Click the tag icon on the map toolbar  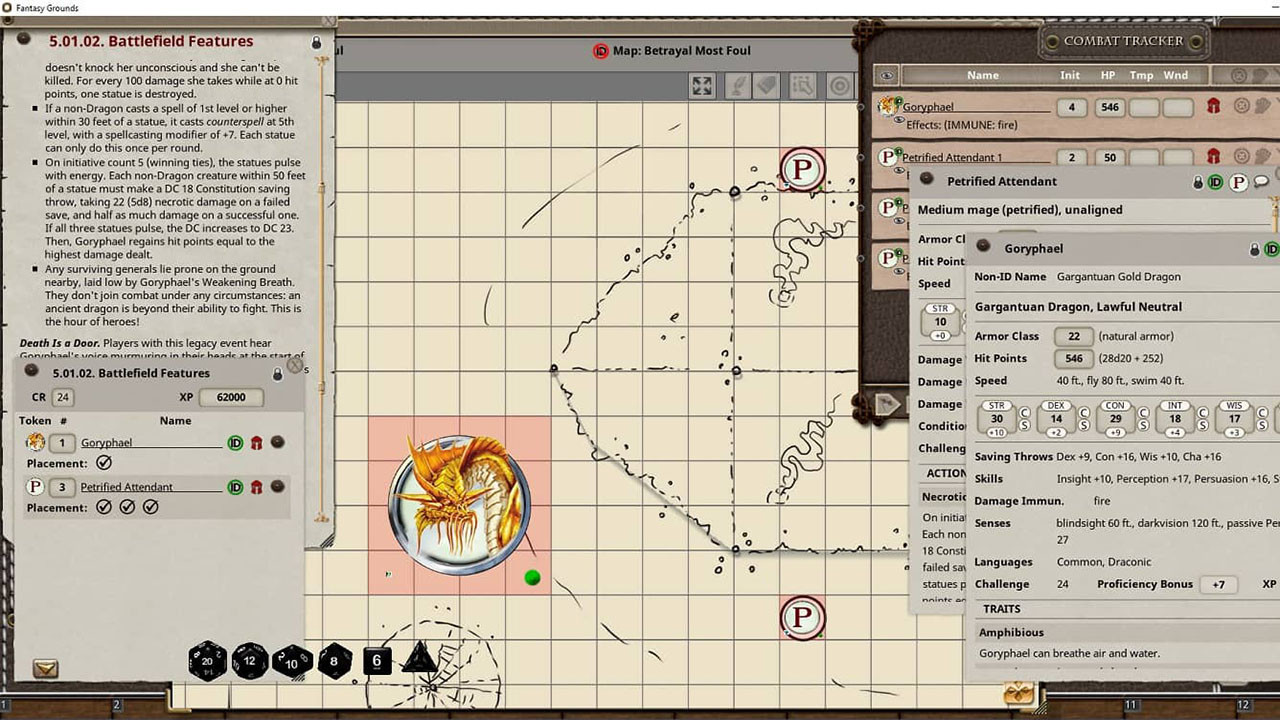(766, 85)
